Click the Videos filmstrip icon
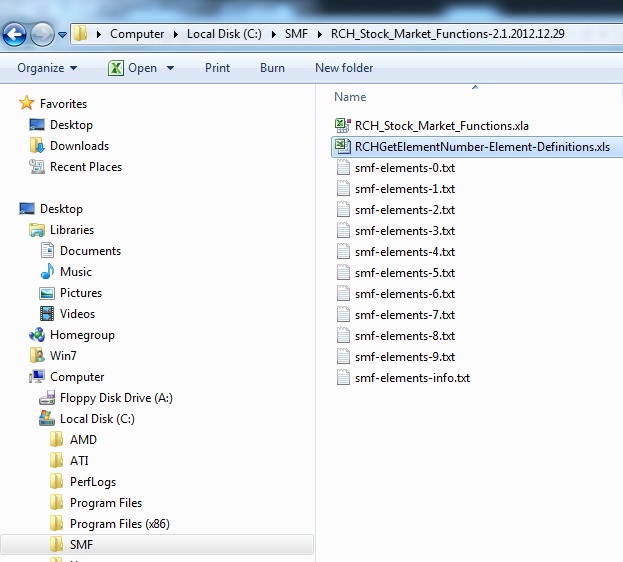The image size is (623, 562). tap(47, 314)
